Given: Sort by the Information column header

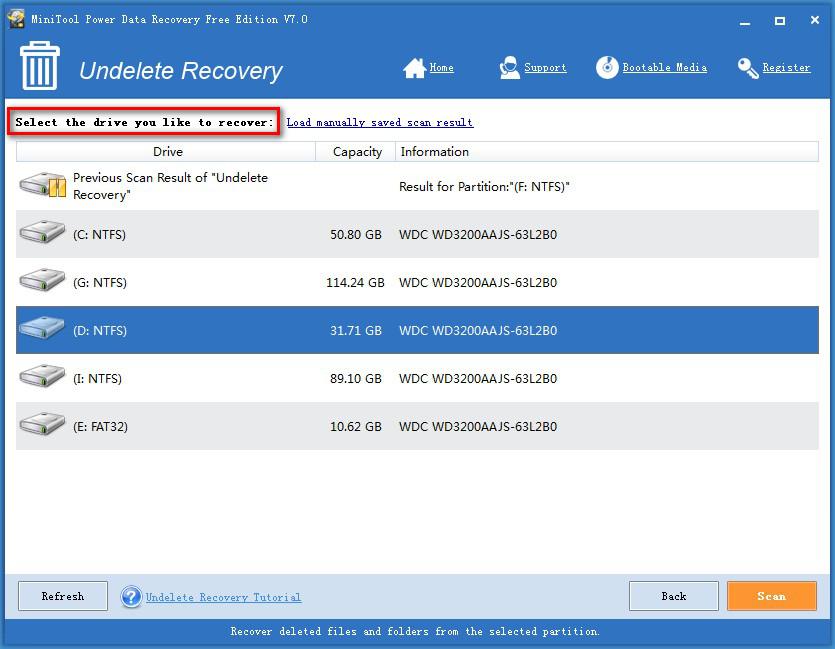Looking at the screenshot, I should point(607,152).
